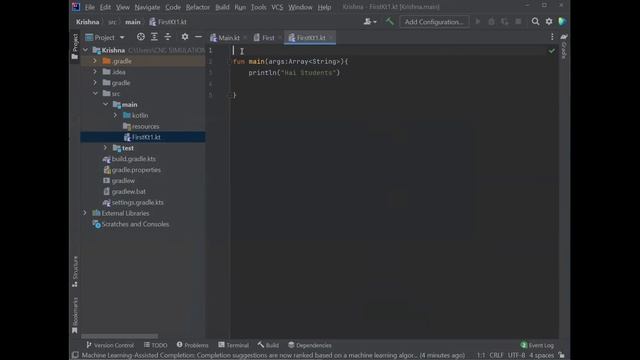Open the Problems tool window
The height and width of the screenshot is (360, 640).
[193, 345]
